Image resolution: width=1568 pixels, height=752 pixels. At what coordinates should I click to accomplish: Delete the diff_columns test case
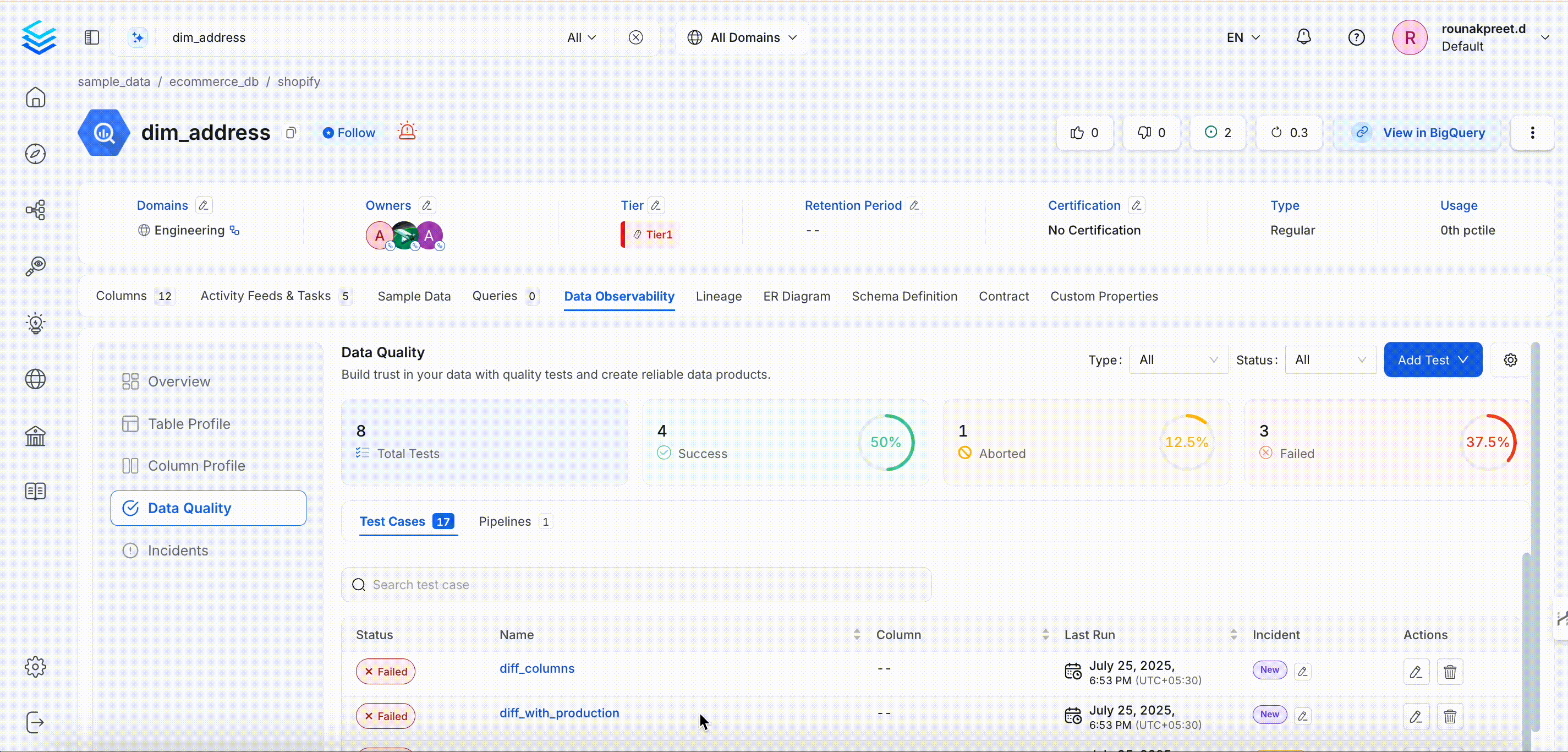click(x=1450, y=672)
